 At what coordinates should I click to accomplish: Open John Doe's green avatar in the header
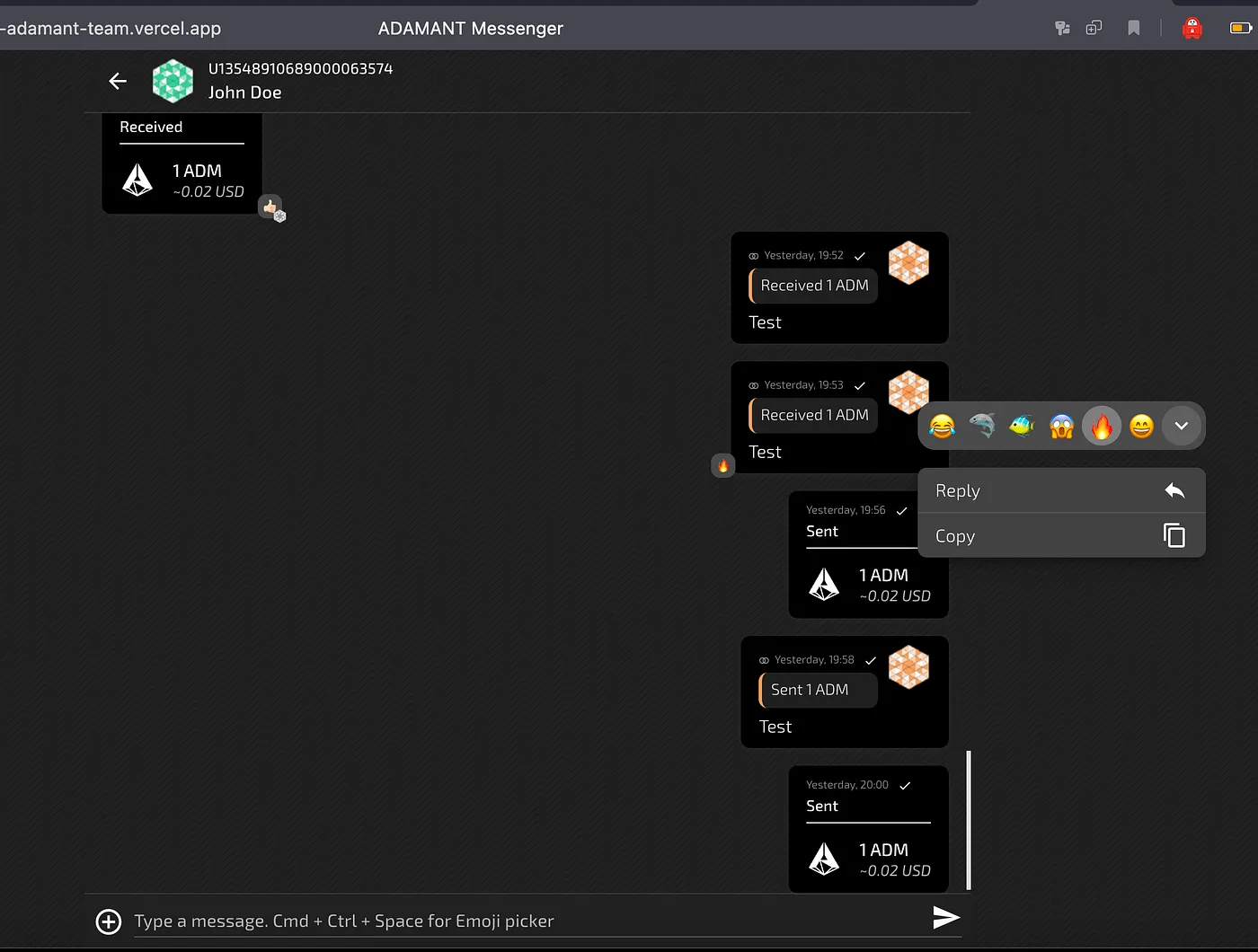173,81
